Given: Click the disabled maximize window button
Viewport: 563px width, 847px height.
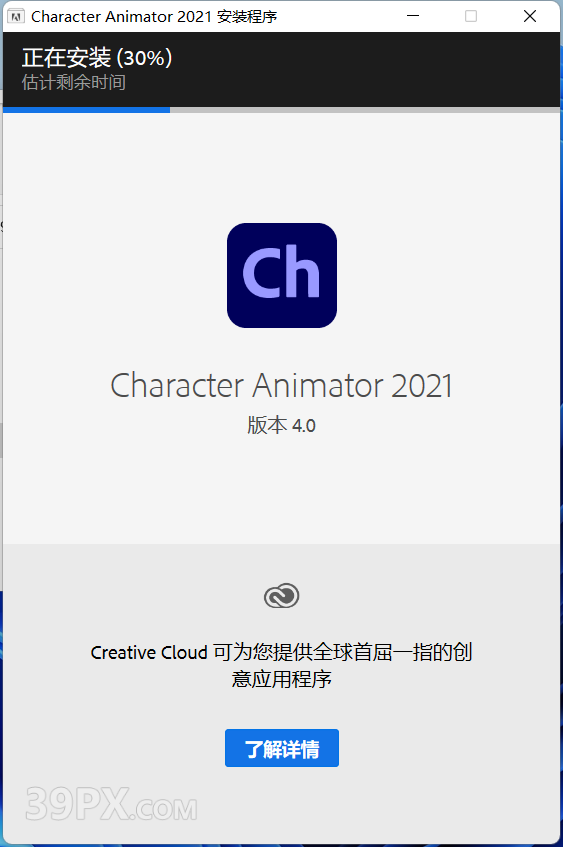Looking at the screenshot, I should tap(471, 16).
